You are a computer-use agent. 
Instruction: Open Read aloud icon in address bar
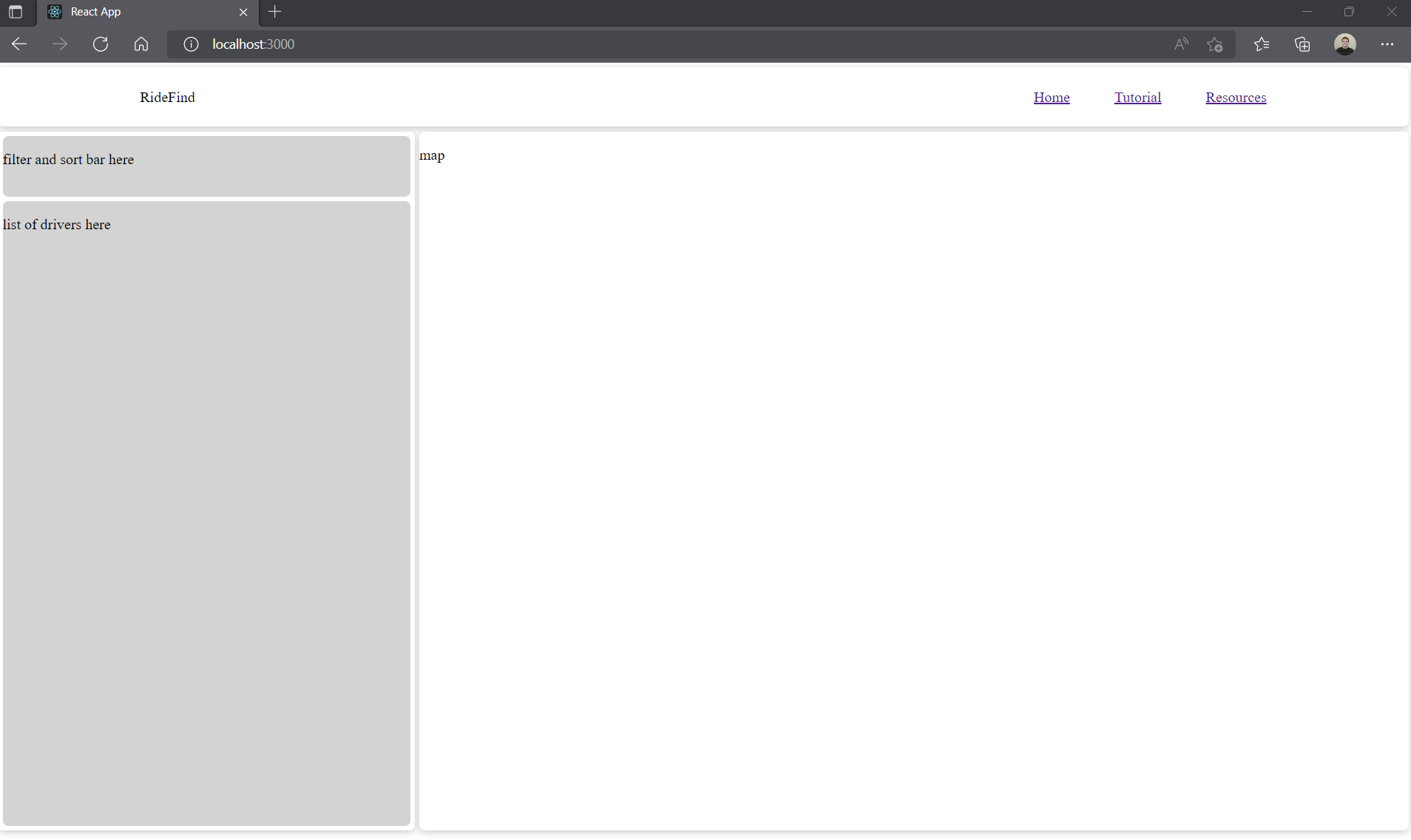point(1181,44)
